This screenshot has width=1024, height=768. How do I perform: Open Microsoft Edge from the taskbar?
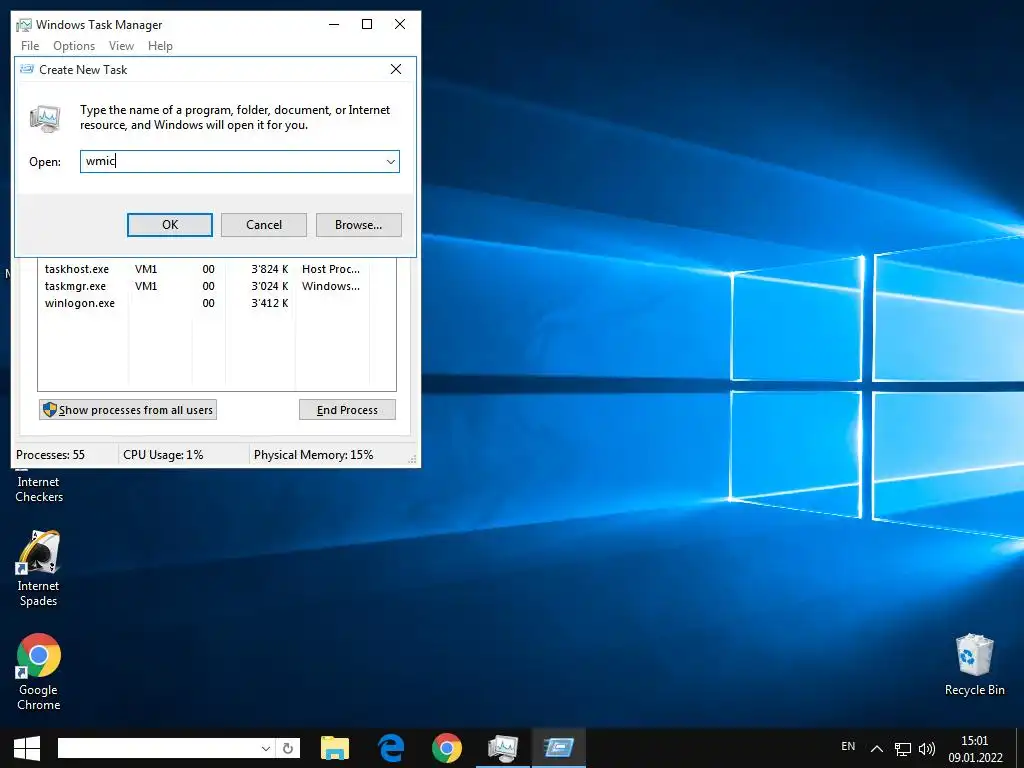click(391, 748)
